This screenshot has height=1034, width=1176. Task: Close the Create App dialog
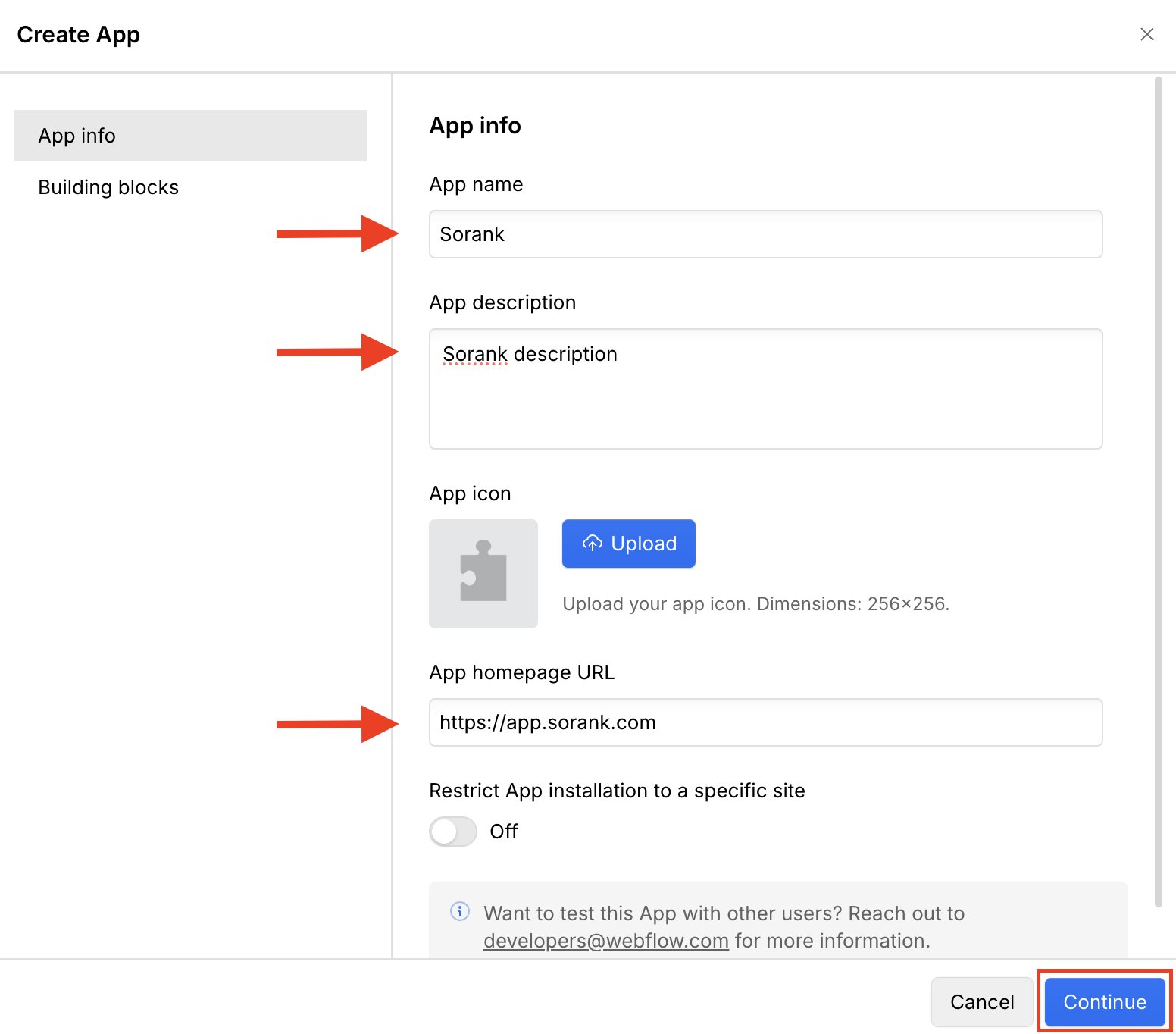pyautogui.click(x=1146, y=34)
